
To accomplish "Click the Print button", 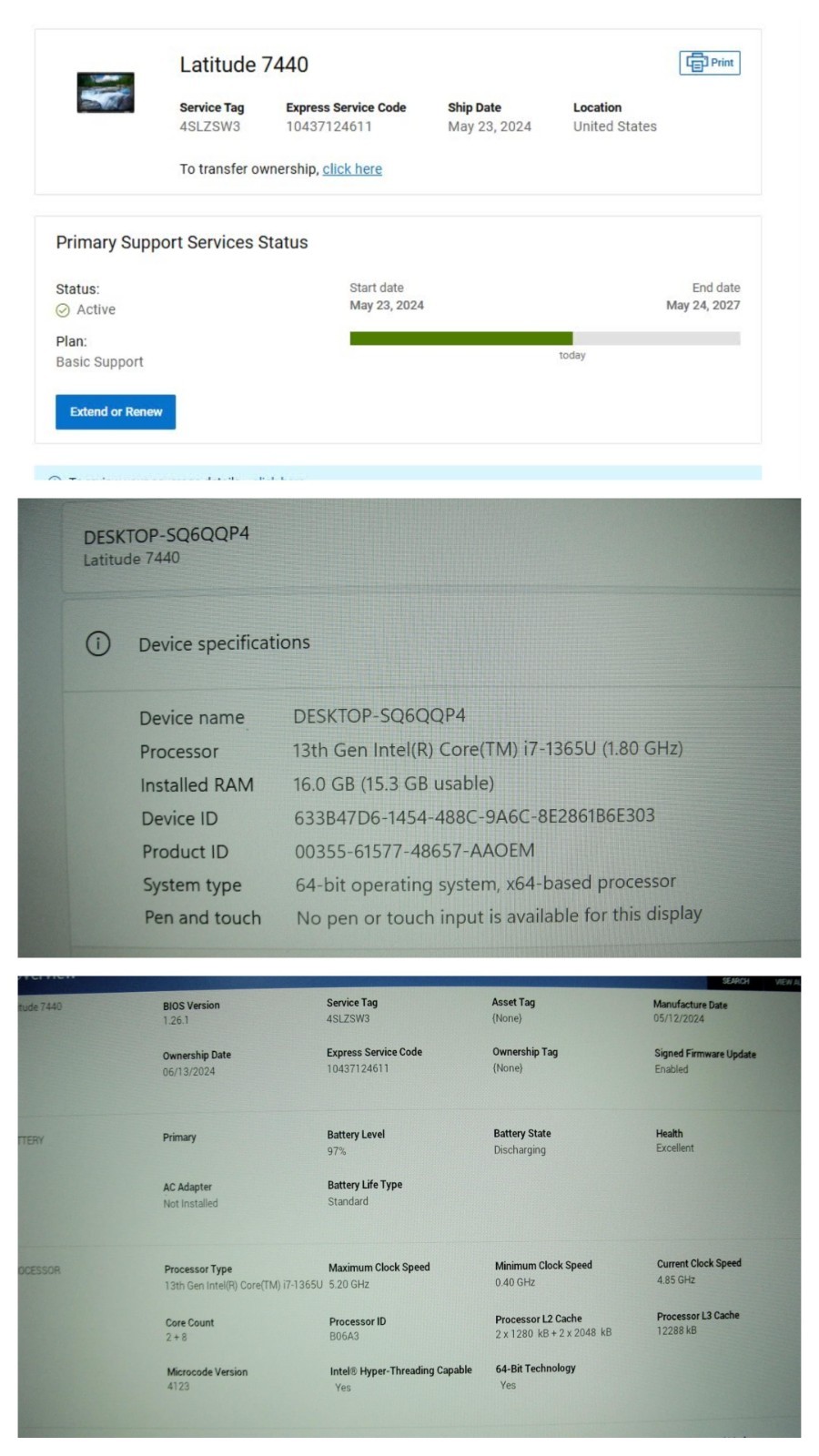I will pyautogui.click(x=709, y=63).
